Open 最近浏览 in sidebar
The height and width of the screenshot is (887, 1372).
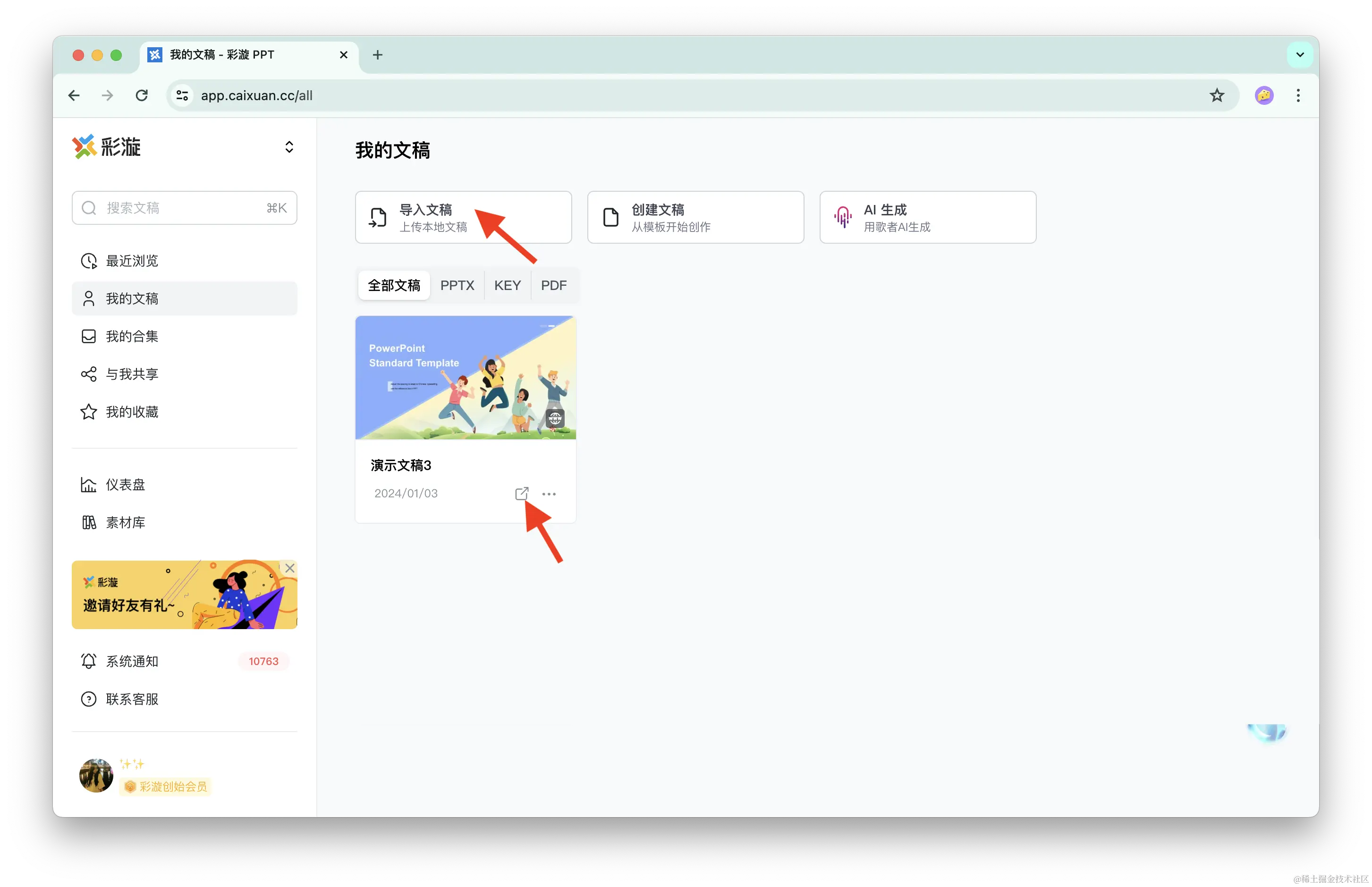(131, 261)
